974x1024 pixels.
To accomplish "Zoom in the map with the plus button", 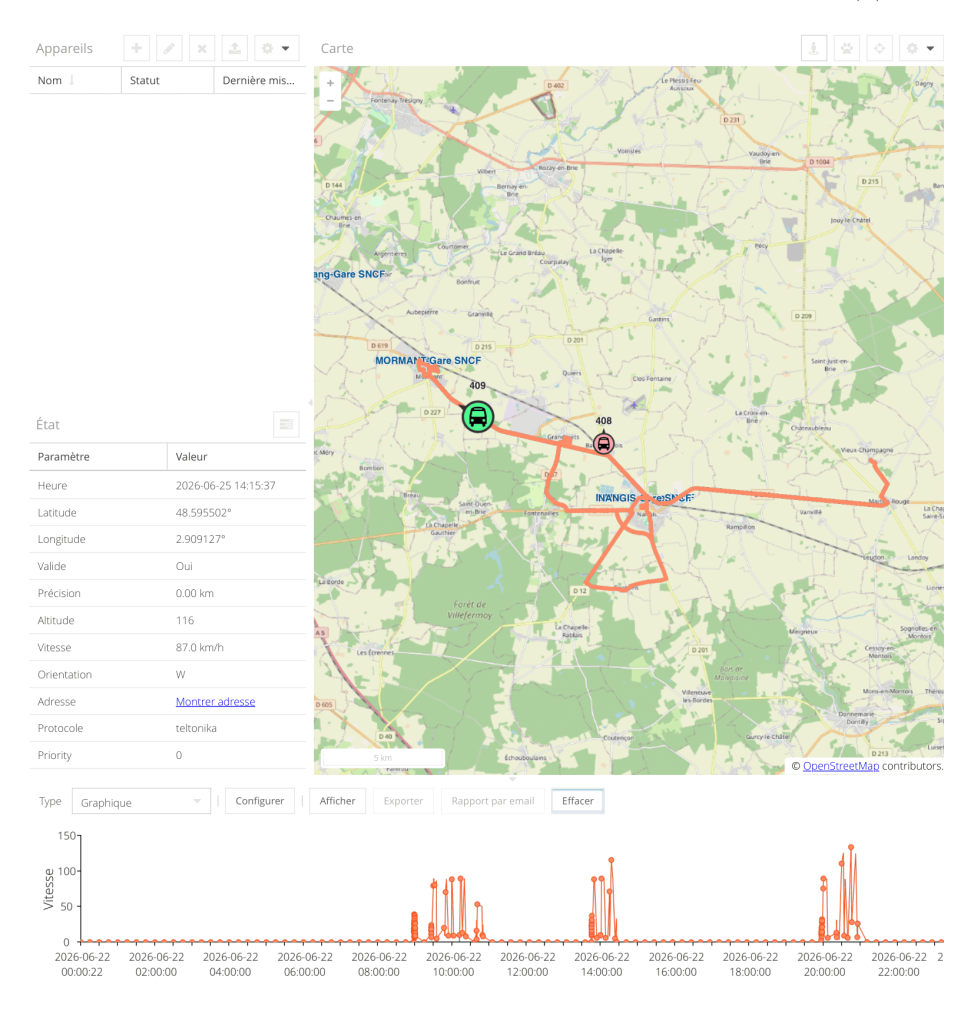I will click(331, 83).
